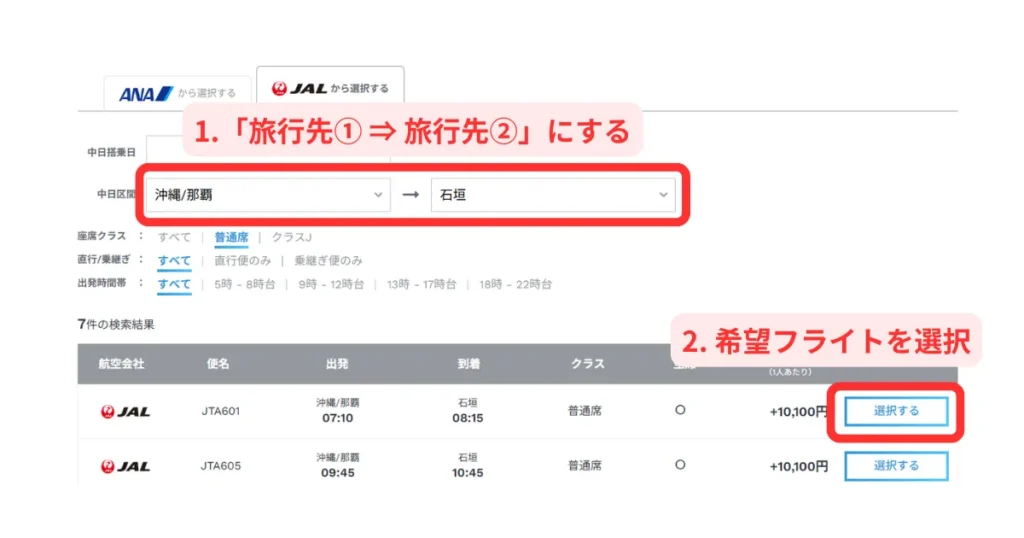Viewport: 1024px width, 538px height.
Task: Select the 9時 - 12時台 departure time filter
Action: click(x=331, y=285)
